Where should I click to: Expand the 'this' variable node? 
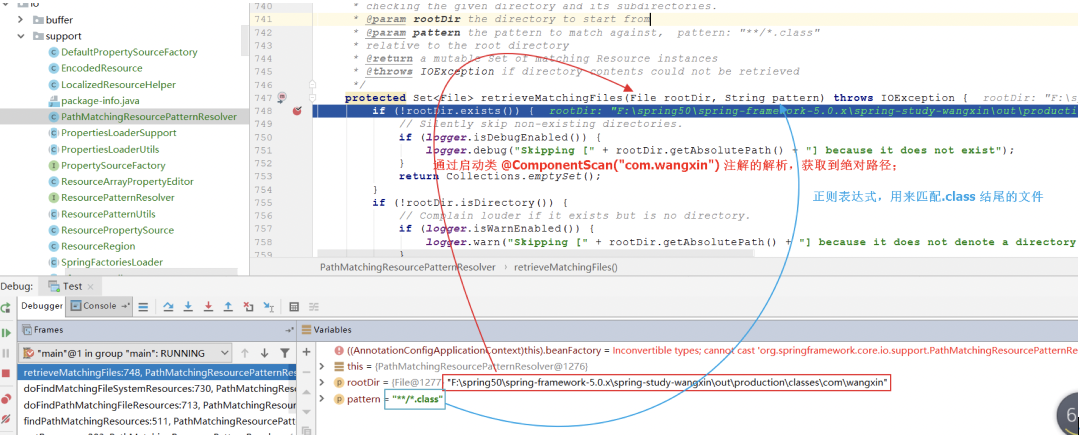tap(322, 366)
